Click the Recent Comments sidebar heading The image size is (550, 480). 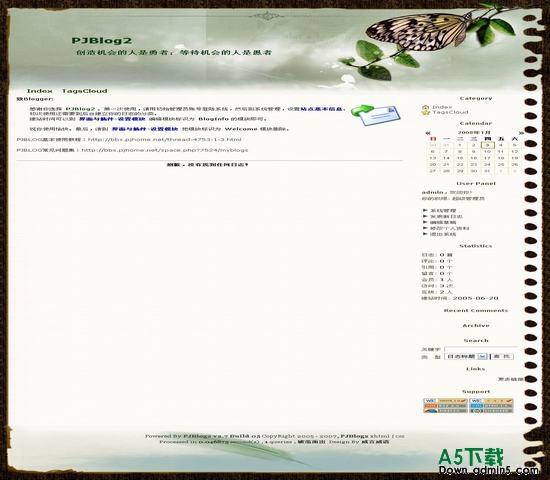click(x=476, y=311)
